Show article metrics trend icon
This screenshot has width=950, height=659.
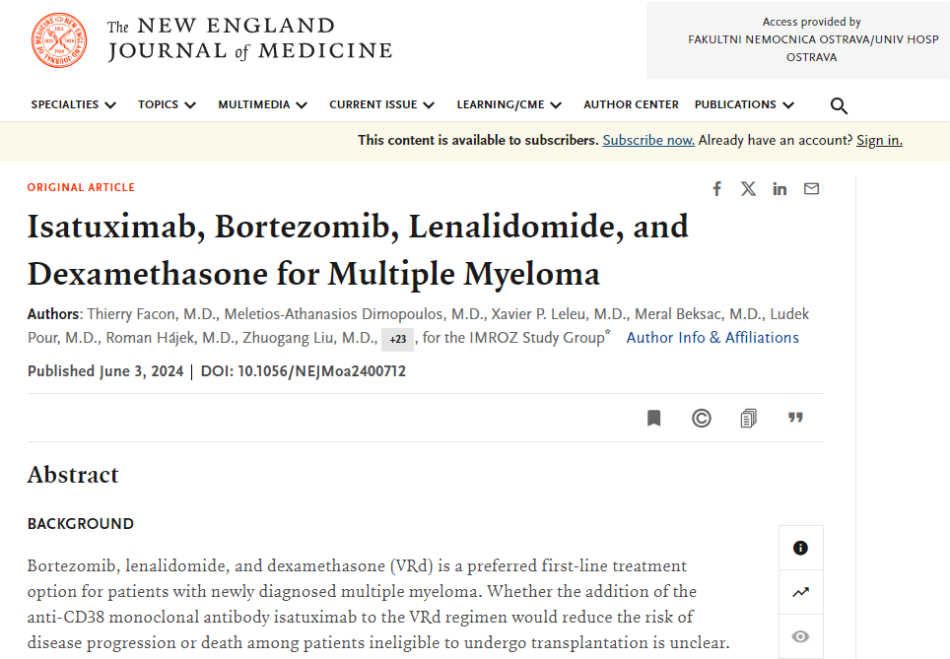click(x=800, y=592)
